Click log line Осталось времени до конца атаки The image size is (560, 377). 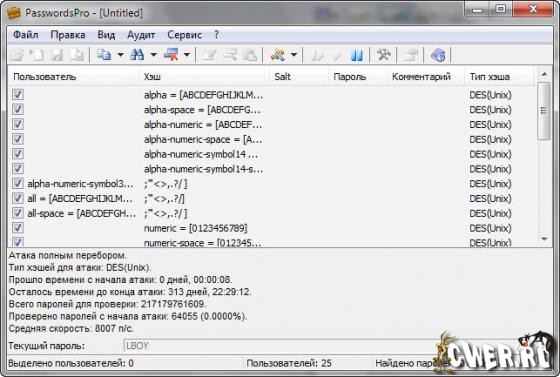coord(130,292)
